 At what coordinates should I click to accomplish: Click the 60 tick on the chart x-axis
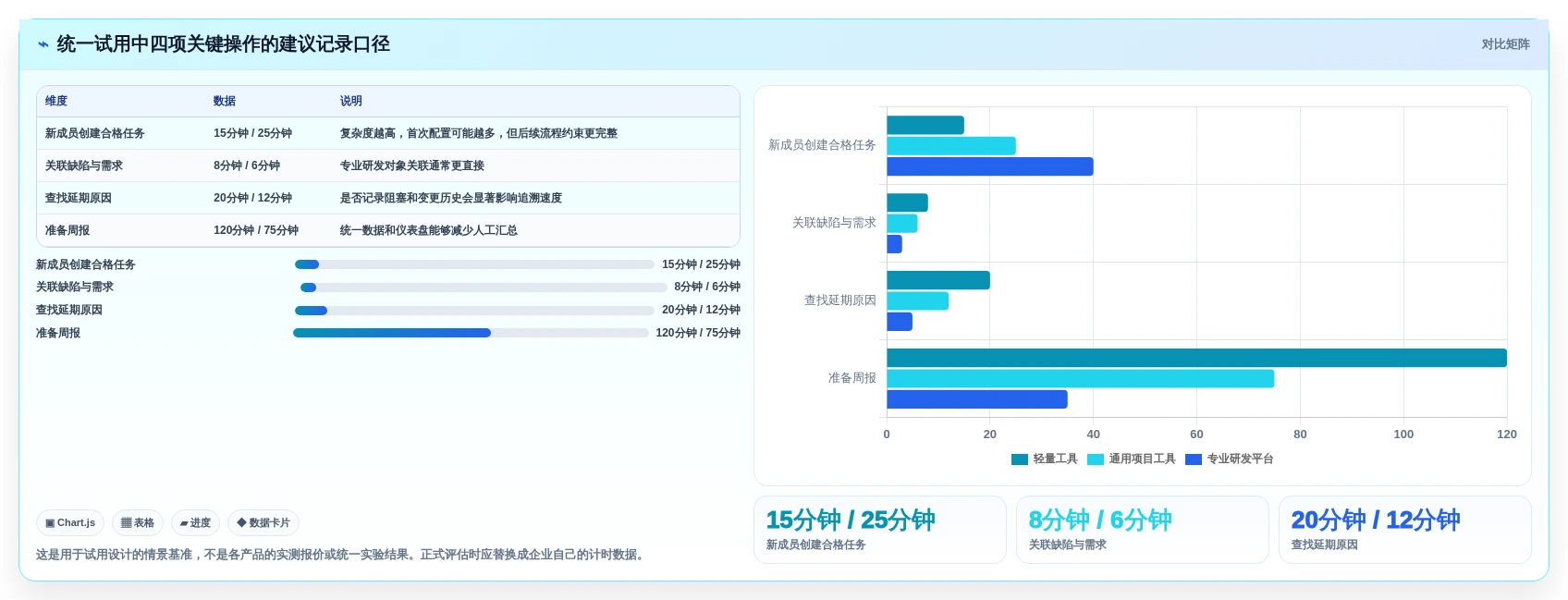[1196, 435]
